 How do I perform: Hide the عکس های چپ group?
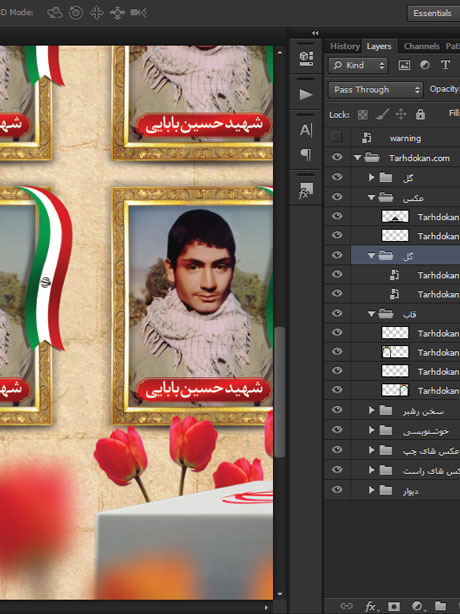(x=337, y=450)
